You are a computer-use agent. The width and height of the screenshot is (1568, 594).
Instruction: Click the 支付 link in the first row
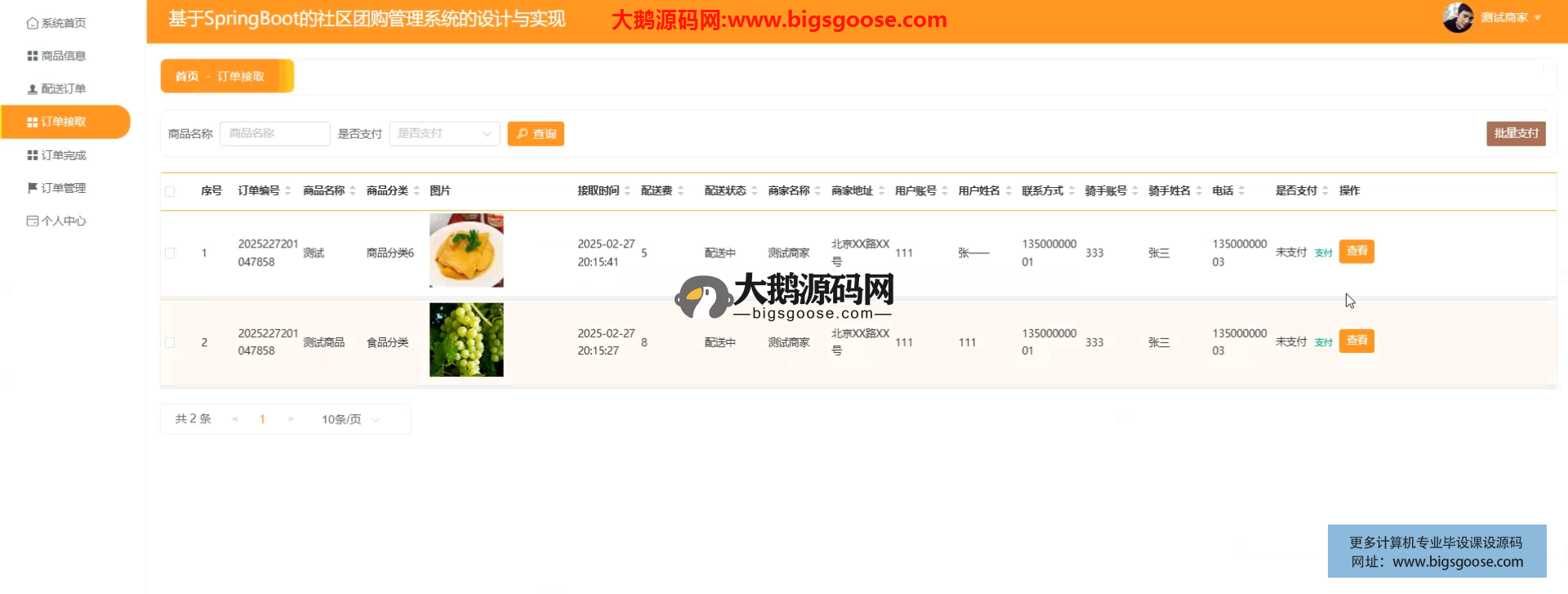[1323, 253]
